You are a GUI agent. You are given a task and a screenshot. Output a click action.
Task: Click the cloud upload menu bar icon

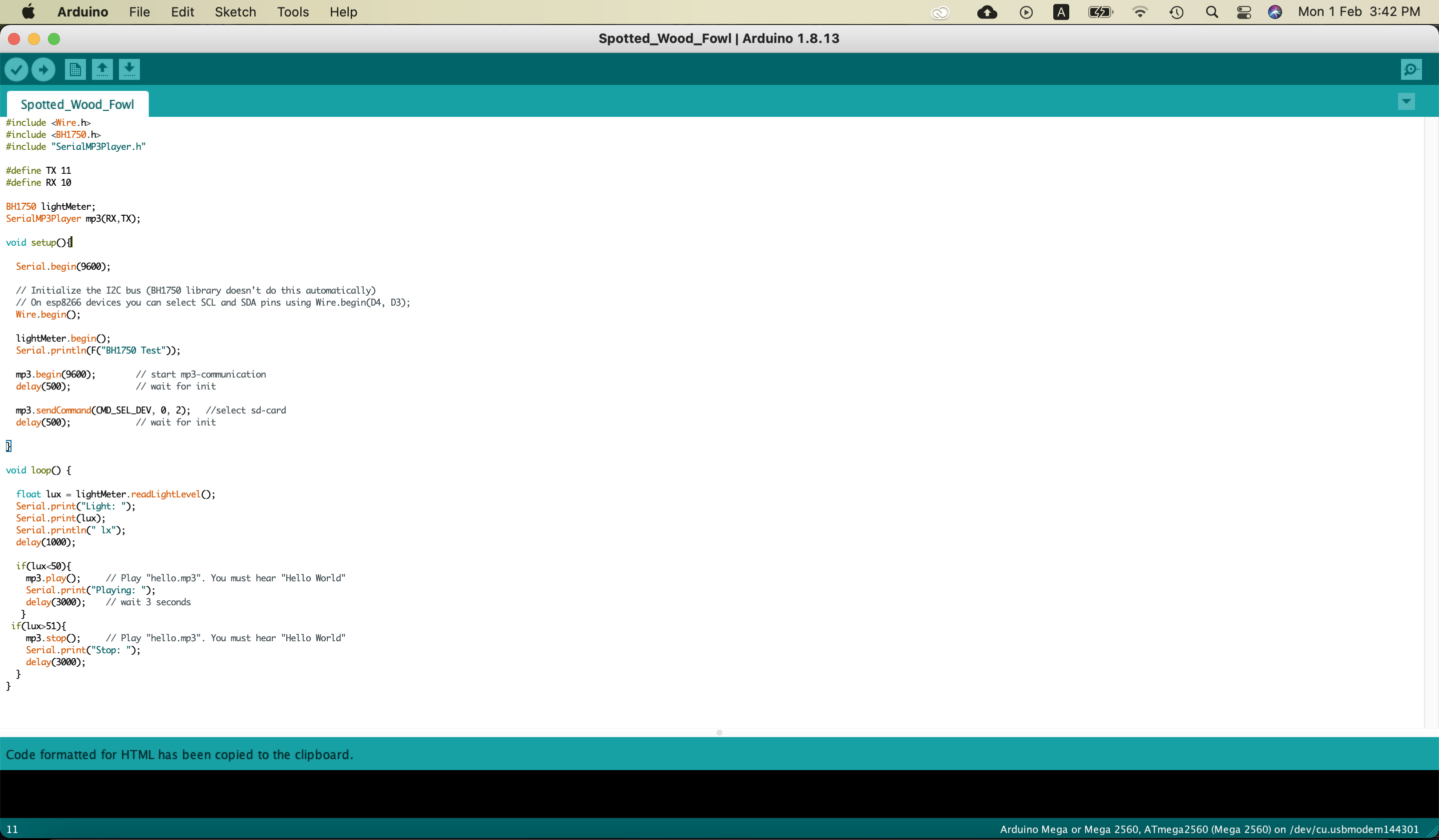click(987, 12)
